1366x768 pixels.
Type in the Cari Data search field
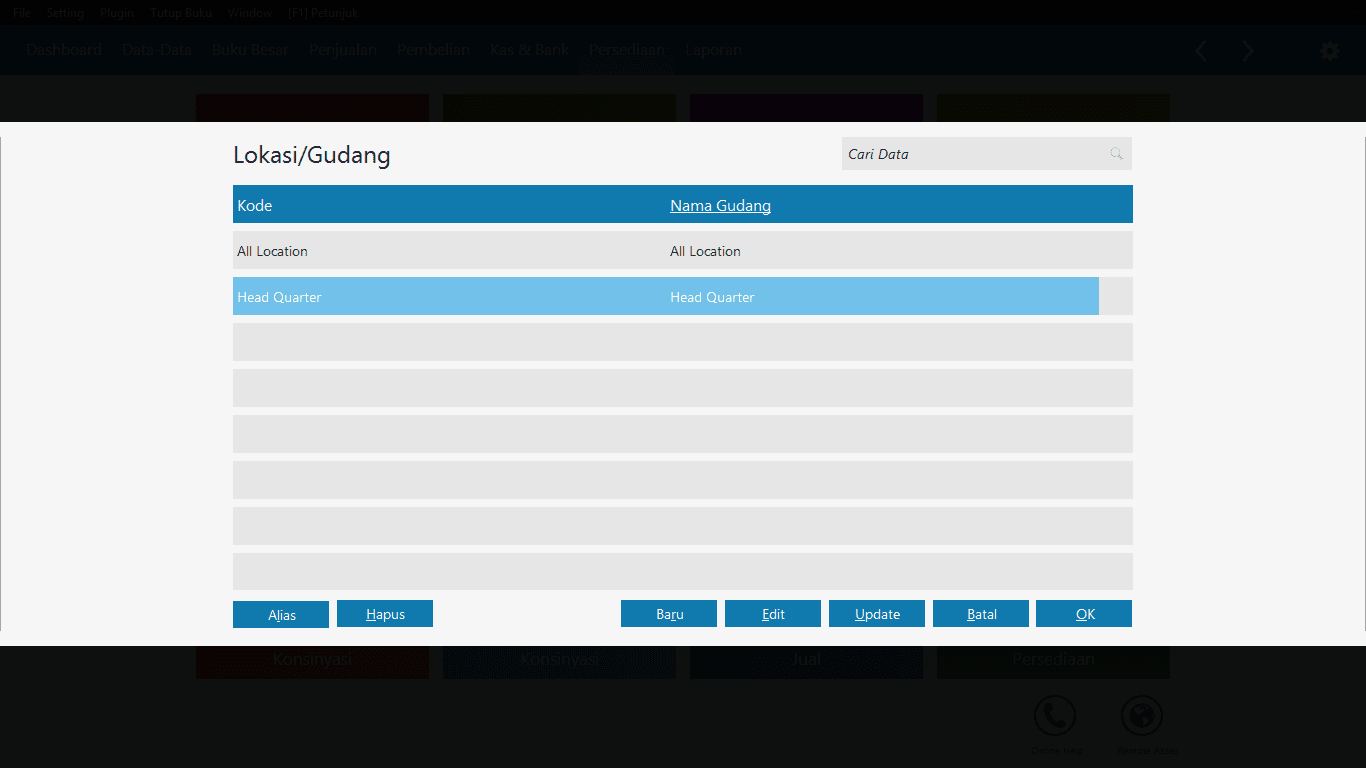tap(970, 154)
